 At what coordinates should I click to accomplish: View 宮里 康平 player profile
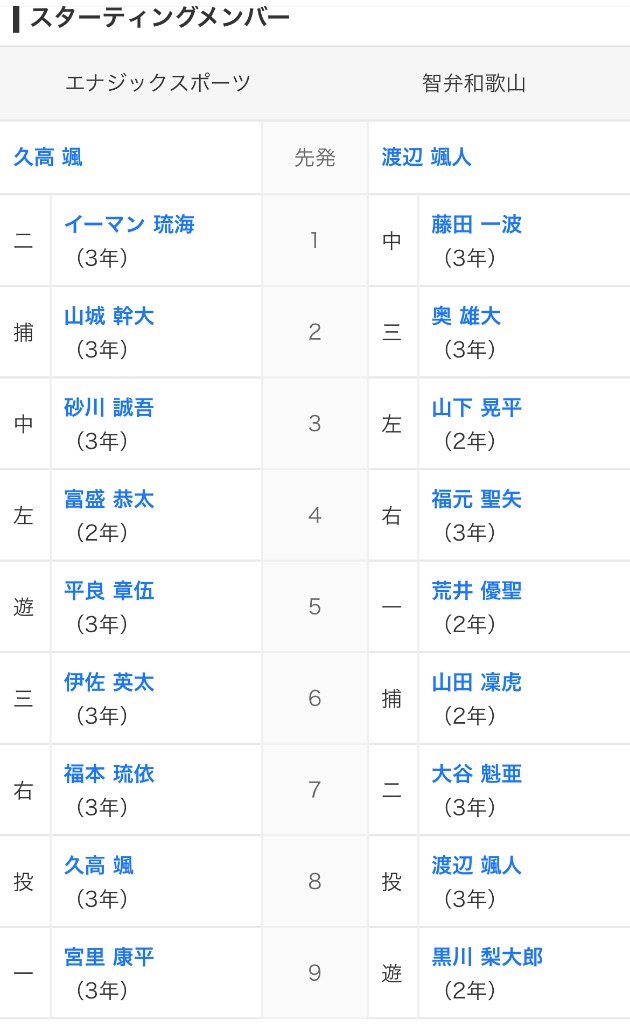[x=109, y=957]
